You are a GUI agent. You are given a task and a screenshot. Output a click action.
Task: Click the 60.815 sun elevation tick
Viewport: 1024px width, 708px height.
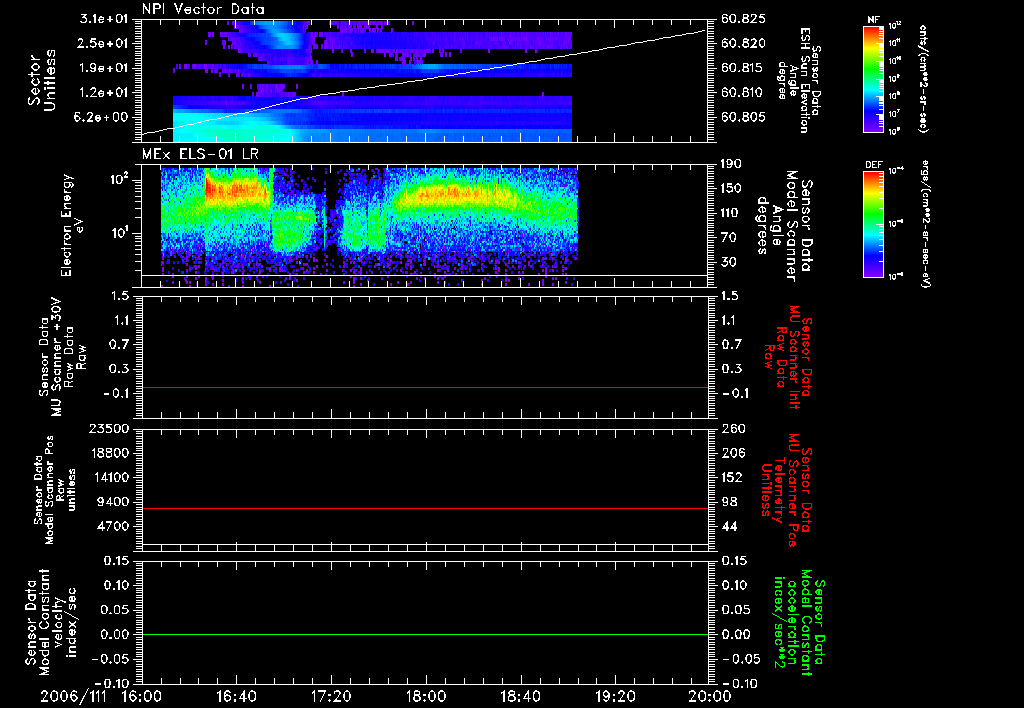pyautogui.click(x=743, y=68)
